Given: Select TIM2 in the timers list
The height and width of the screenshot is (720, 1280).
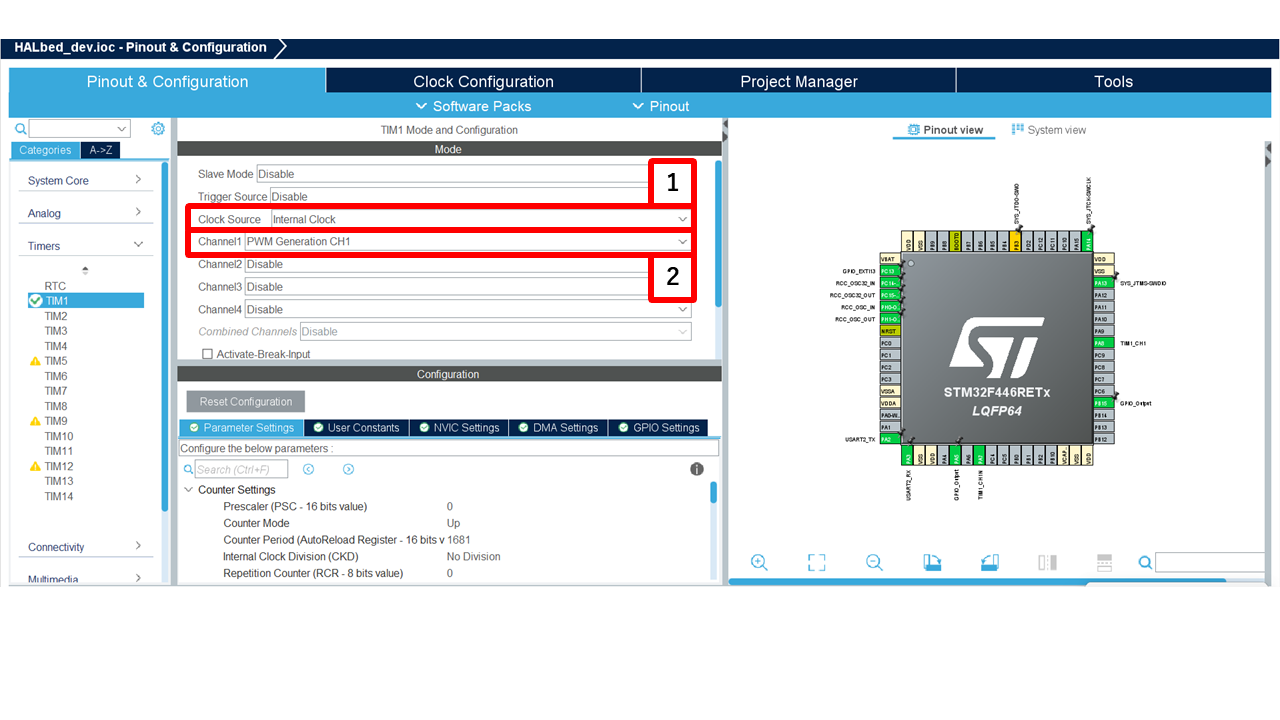Looking at the screenshot, I should 56,316.
